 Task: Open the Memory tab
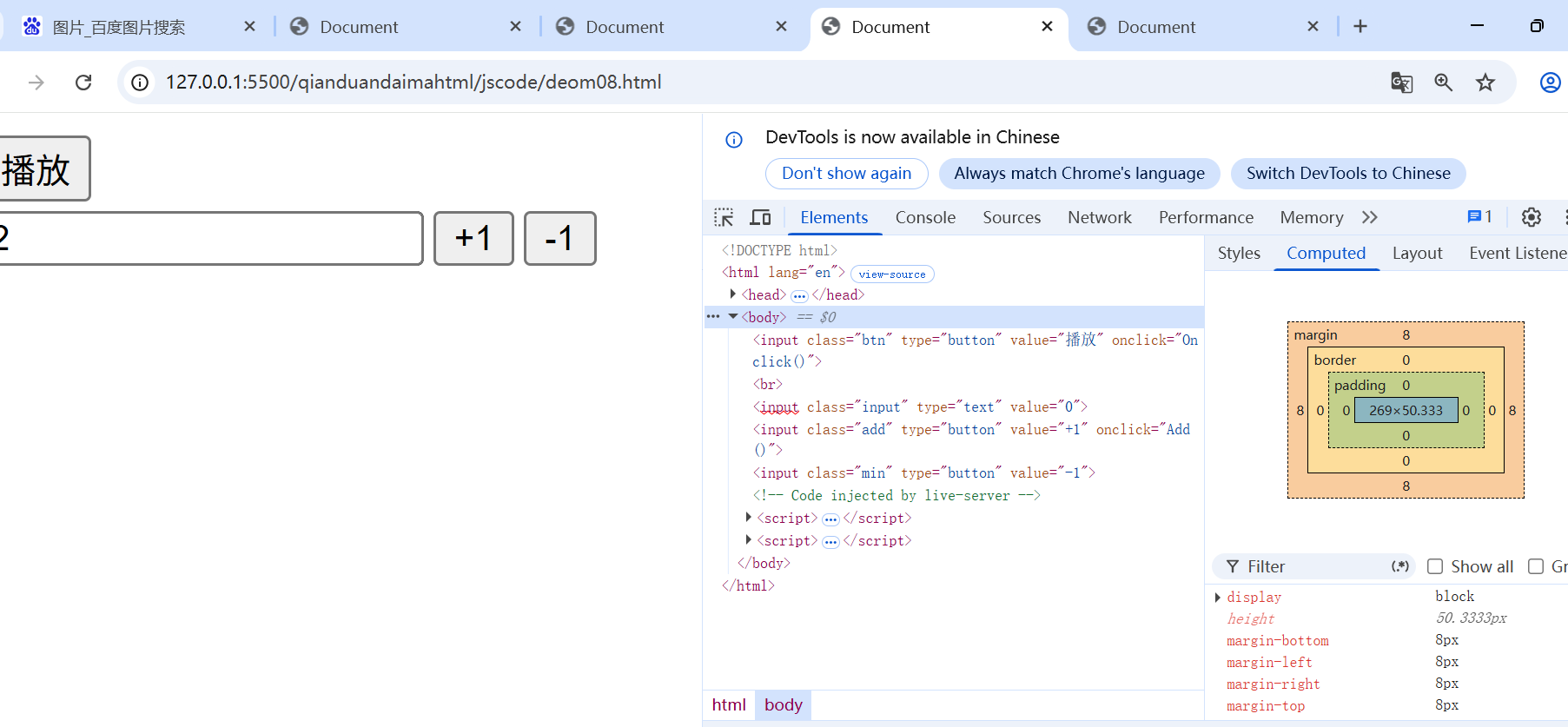[1312, 217]
